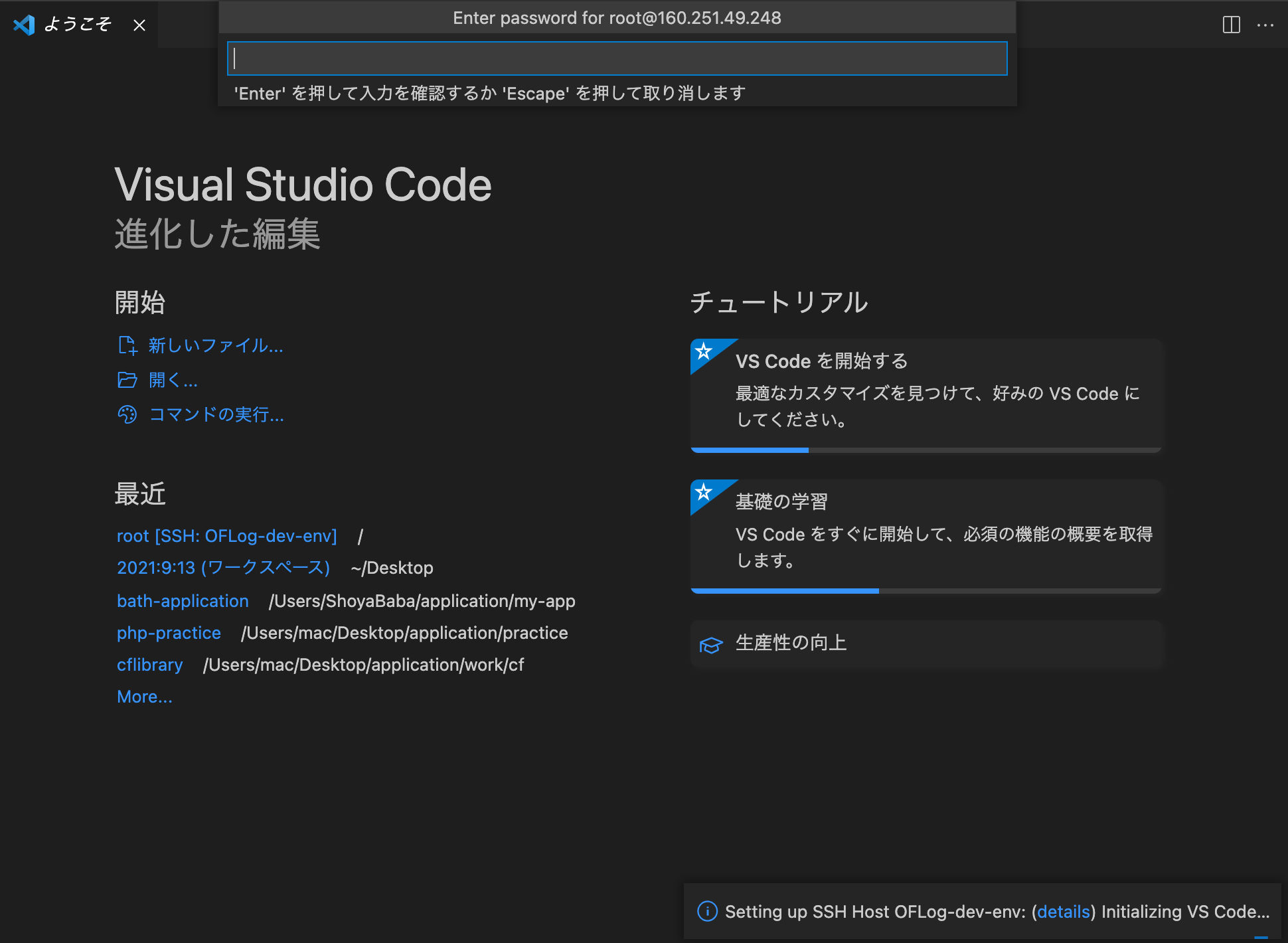Click the split editor icon at top right
This screenshot has width=1288, height=943.
pyautogui.click(x=1232, y=25)
